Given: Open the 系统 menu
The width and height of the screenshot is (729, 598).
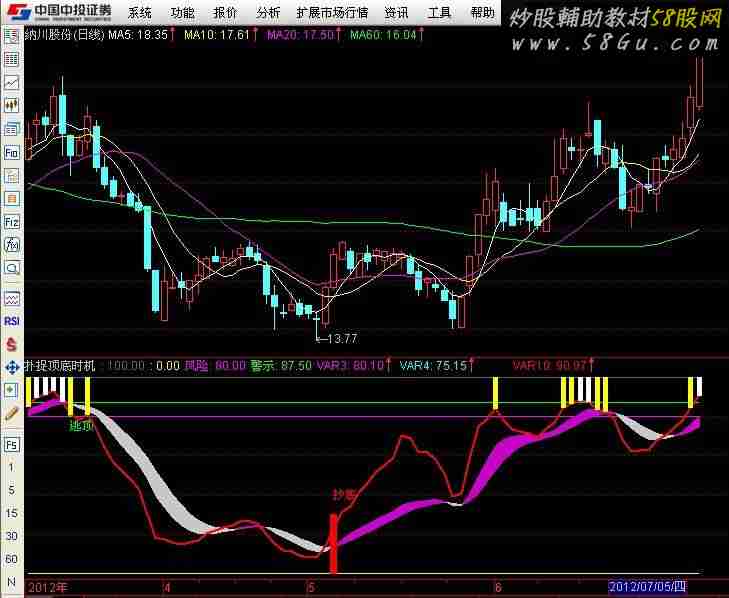Looking at the screenshot, I should point(139,13).
